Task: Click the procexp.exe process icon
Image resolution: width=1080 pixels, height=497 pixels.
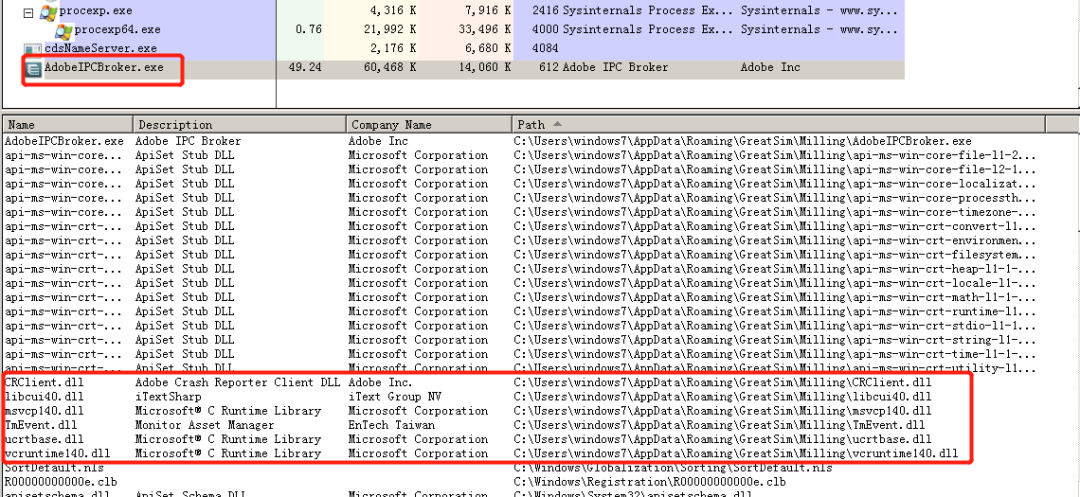Action: coord(47,11)
